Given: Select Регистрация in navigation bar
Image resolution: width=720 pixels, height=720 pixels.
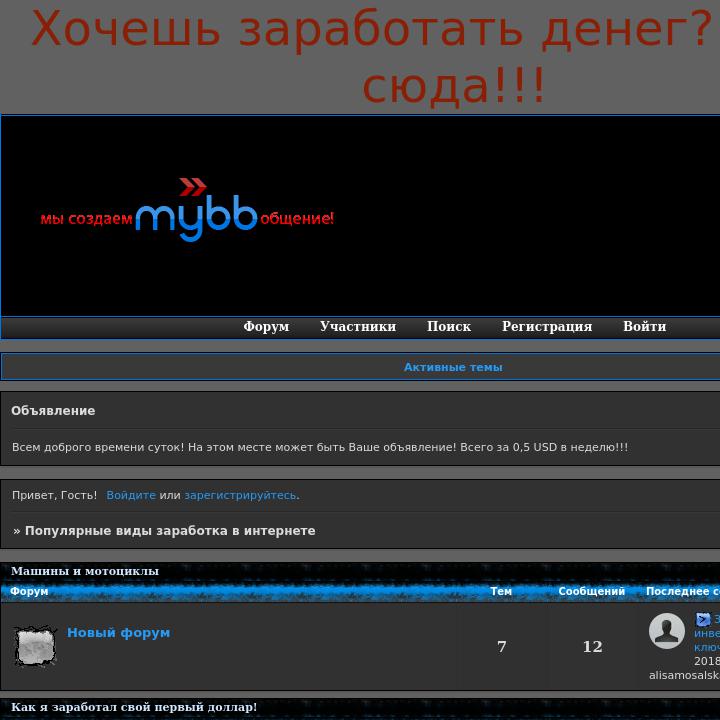Looking at the screenshot, I should point(547,326).
